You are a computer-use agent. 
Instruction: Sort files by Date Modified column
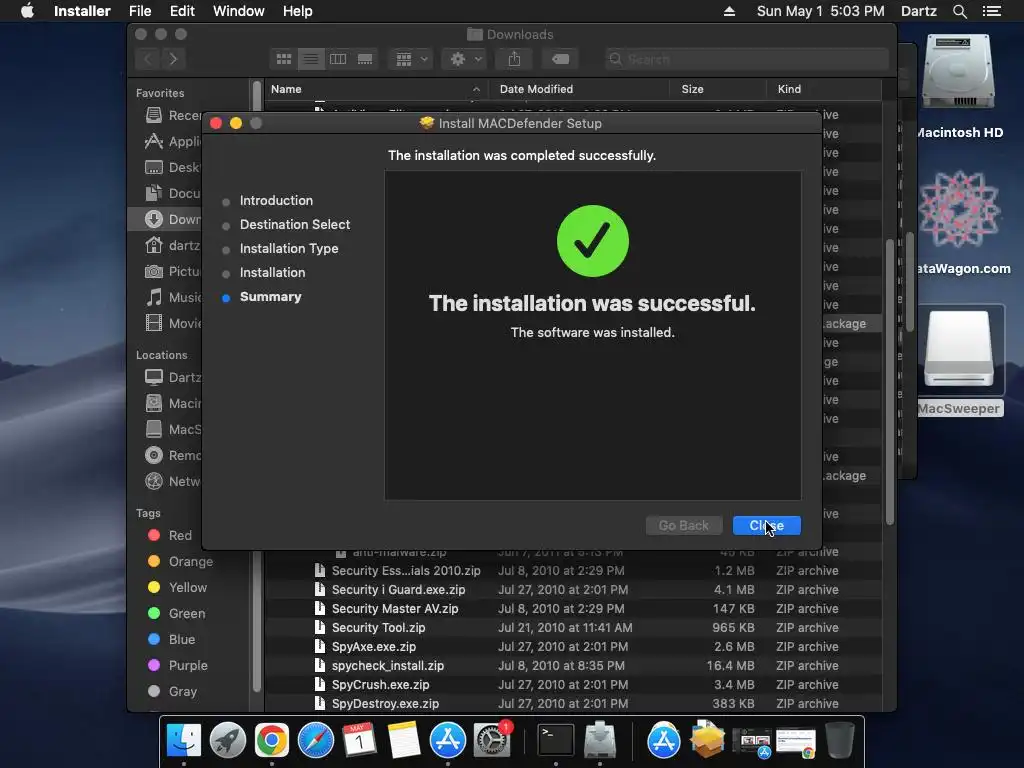click(x=579, y=89)
